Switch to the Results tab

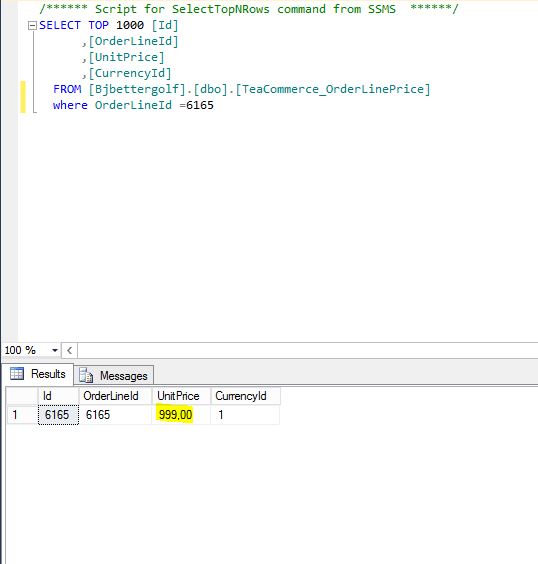pyautogui.click(x=38, y=374)
